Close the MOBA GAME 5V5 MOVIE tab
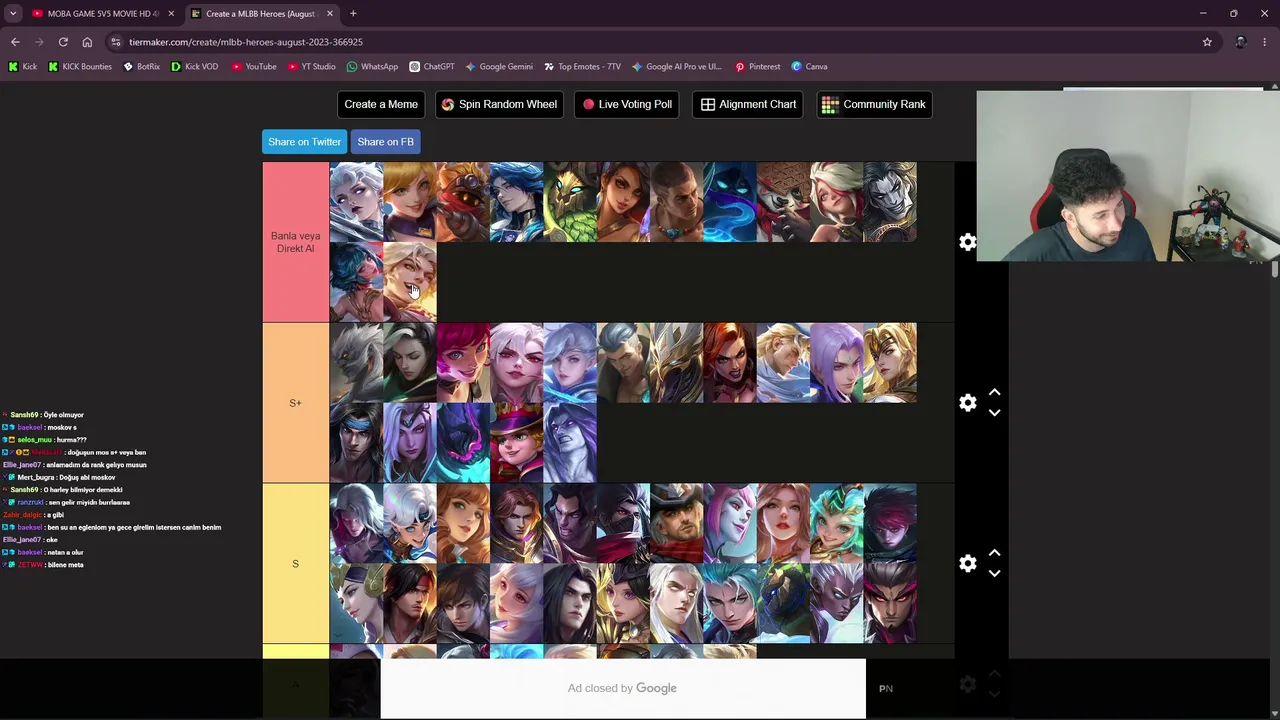This screenshot has width=1280, height=720. 171,14
